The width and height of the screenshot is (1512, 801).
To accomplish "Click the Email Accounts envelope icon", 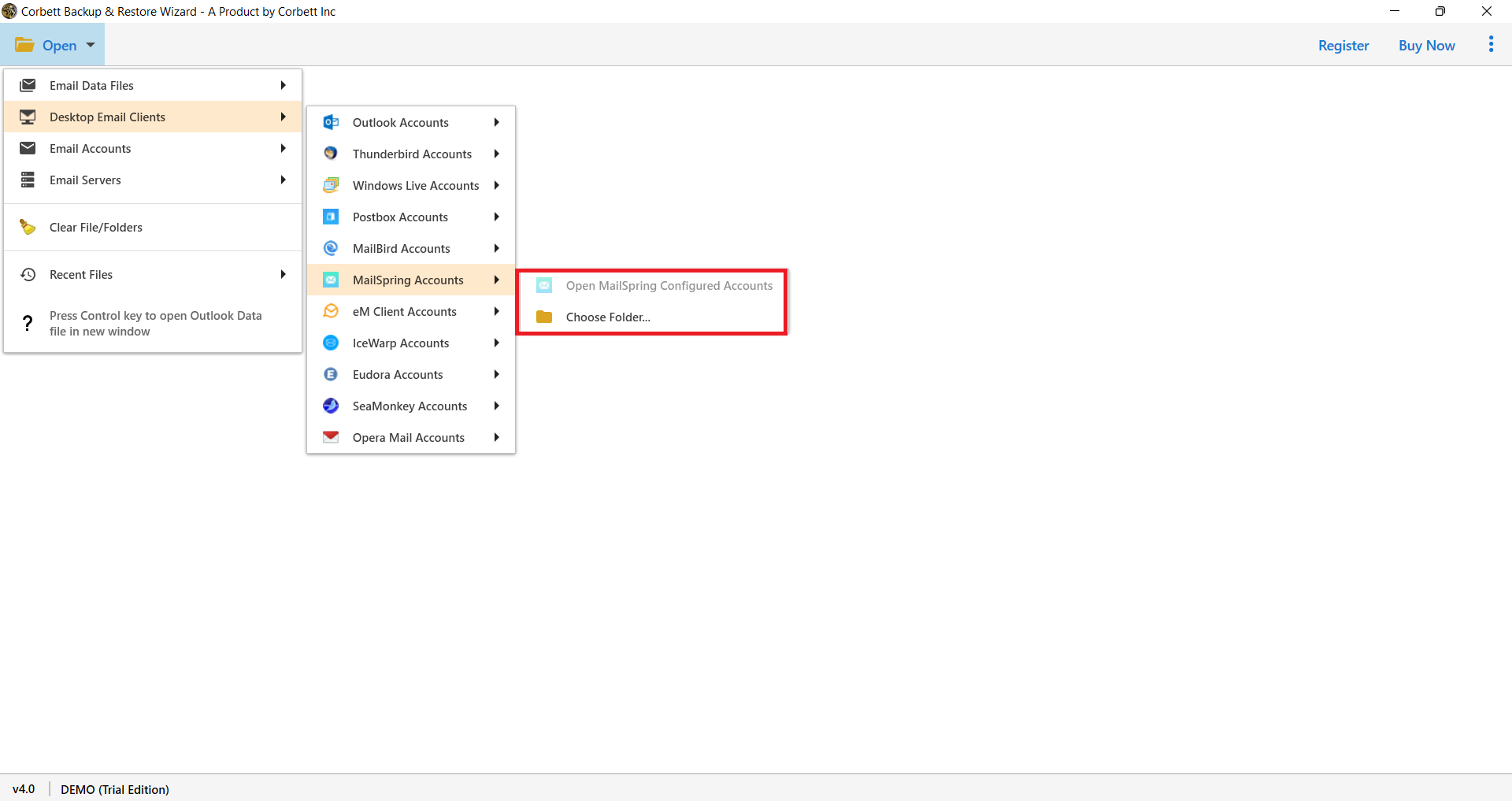I will 28,148.
